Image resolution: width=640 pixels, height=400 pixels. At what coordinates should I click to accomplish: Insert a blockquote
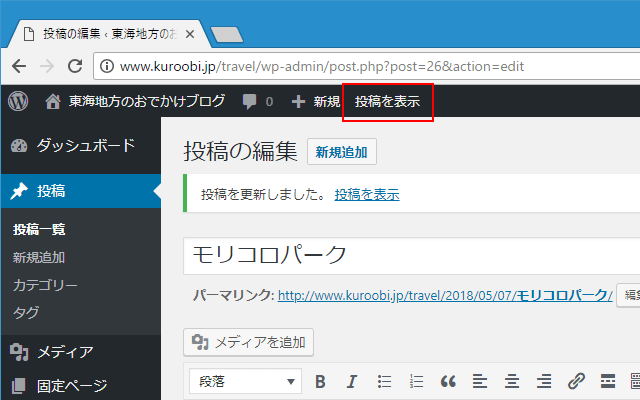click(x=448, y=381)
